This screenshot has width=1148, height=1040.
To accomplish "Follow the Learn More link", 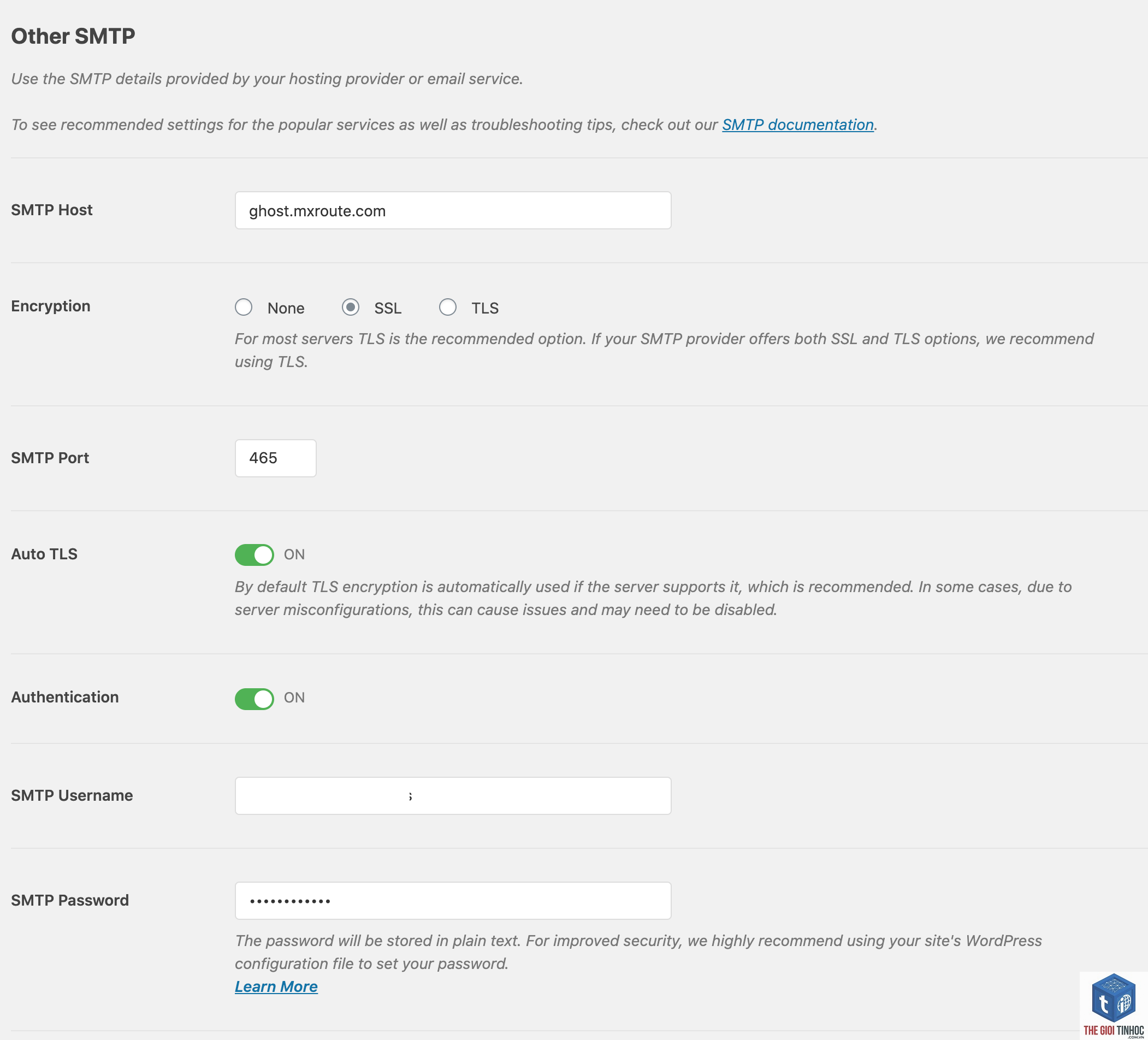I will 276,986.
